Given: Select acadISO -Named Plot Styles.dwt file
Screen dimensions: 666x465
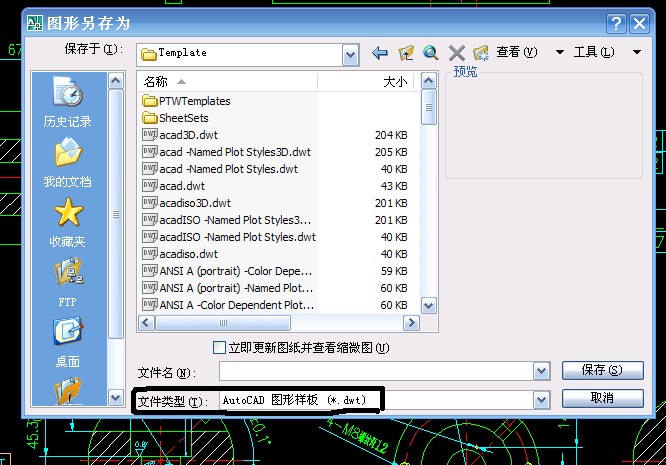Looking at the screenshot, I should [229, 237].
